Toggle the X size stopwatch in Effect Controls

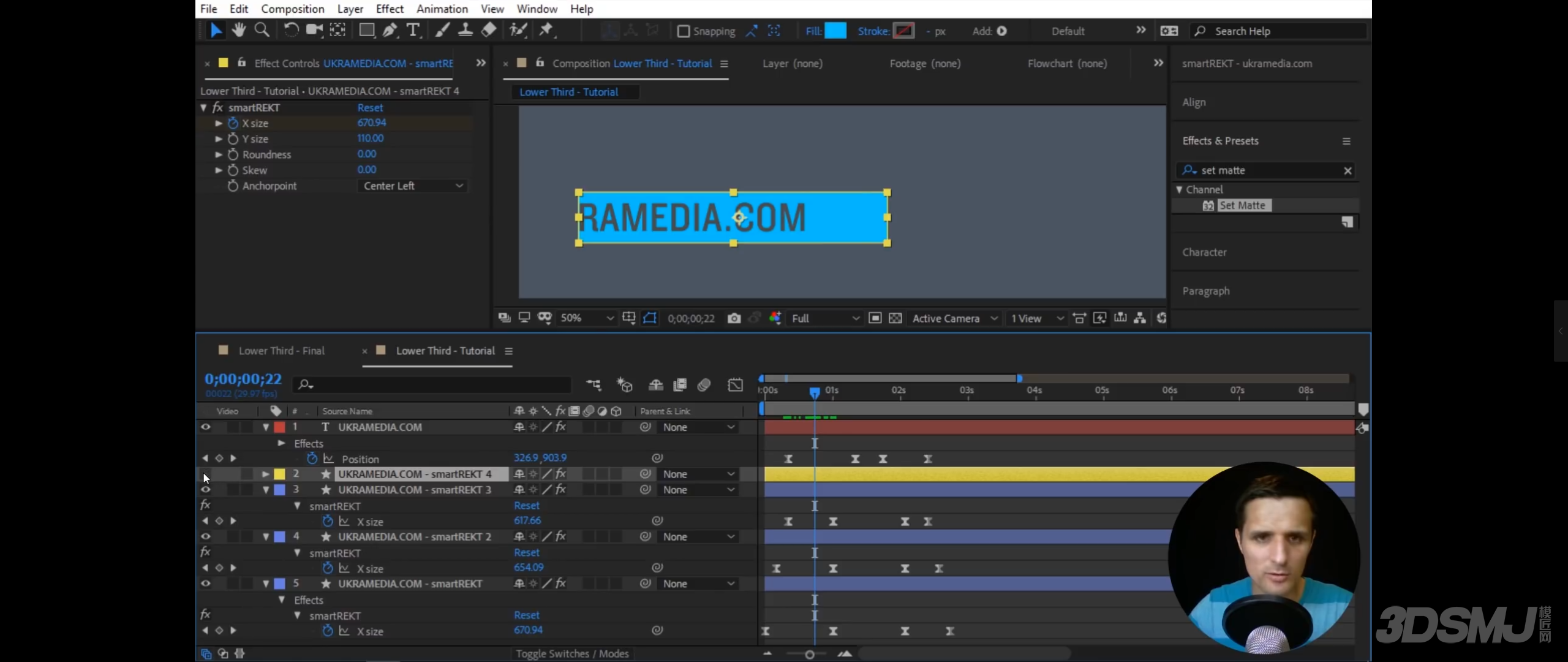coord(233,123)
